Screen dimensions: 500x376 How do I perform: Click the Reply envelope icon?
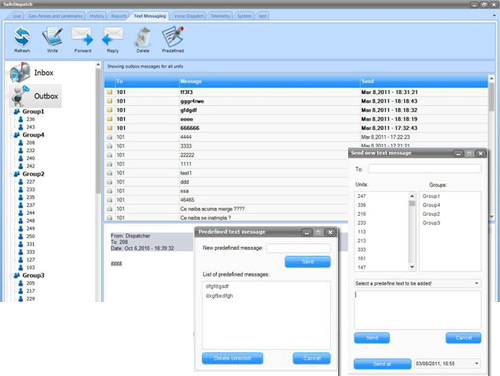(113, 36)
